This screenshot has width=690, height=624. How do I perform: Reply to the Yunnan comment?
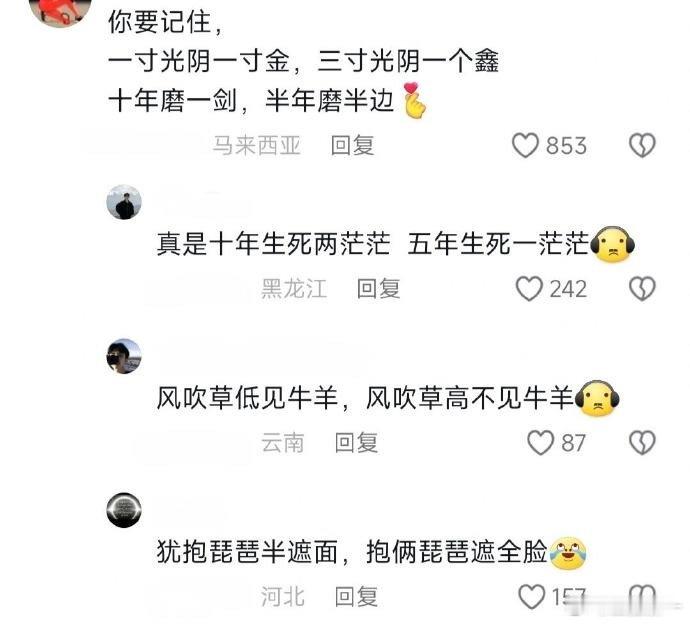(x=356, y=443)
